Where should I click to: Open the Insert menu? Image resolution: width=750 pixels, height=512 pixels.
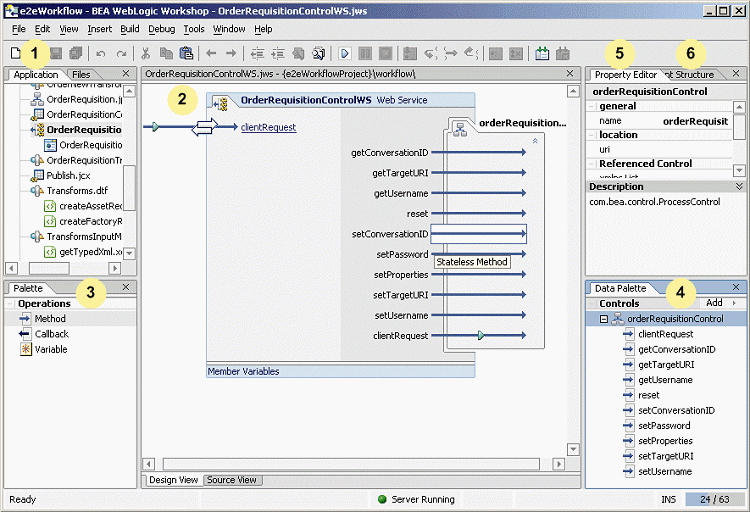tap(99, 29)
